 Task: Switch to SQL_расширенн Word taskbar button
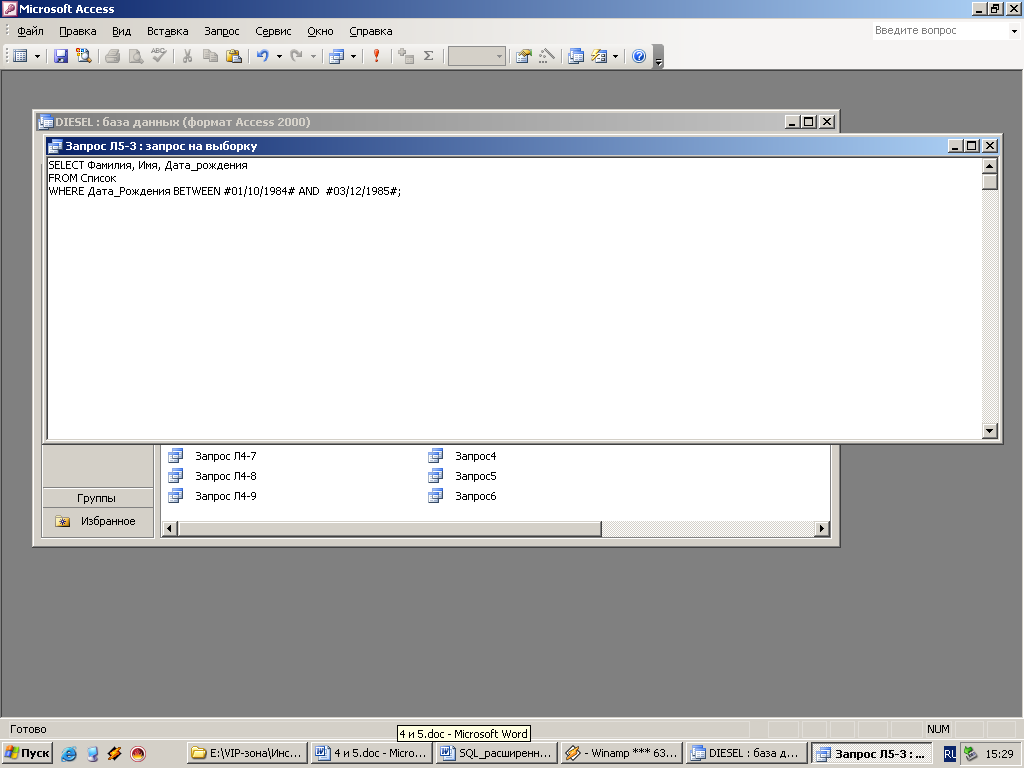497,753
